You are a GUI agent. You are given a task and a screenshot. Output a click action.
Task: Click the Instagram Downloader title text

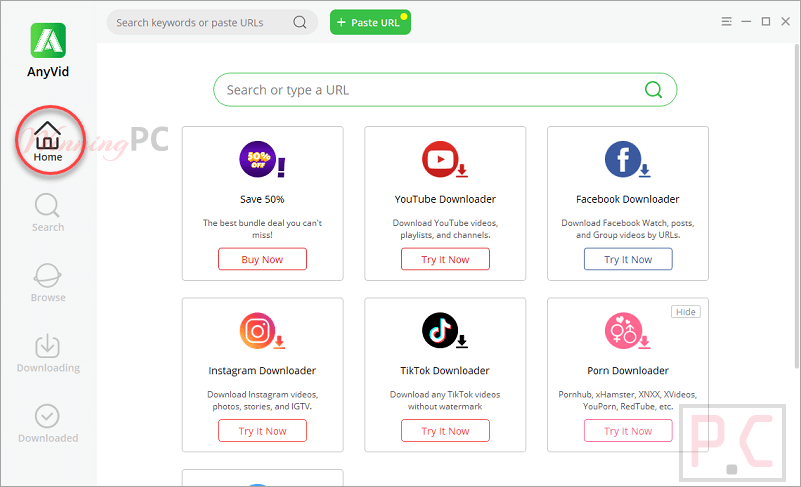coord(262,370)
